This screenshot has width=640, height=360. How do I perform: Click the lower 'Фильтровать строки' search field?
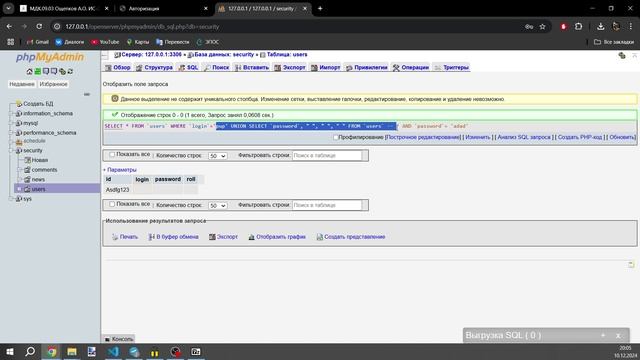(x=327, y=205)
